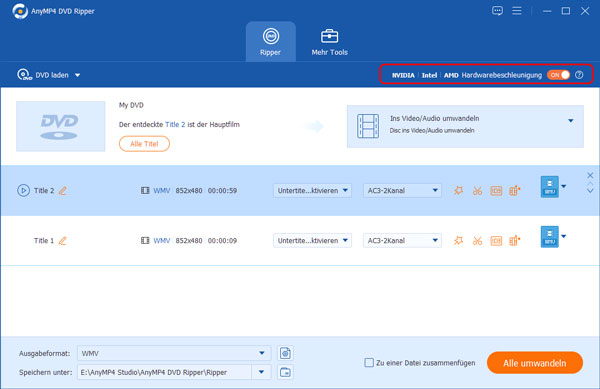Viewport: 600px width, 389px height.
Task: Expand the format arrow for Title 2
Action: [564, 187]
